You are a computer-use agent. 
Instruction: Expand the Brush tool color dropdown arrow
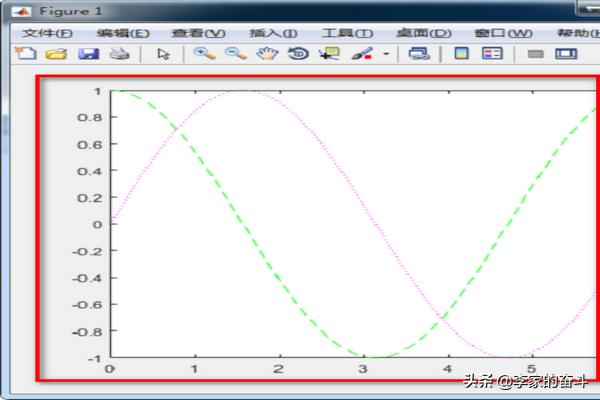tap(386, 55)
